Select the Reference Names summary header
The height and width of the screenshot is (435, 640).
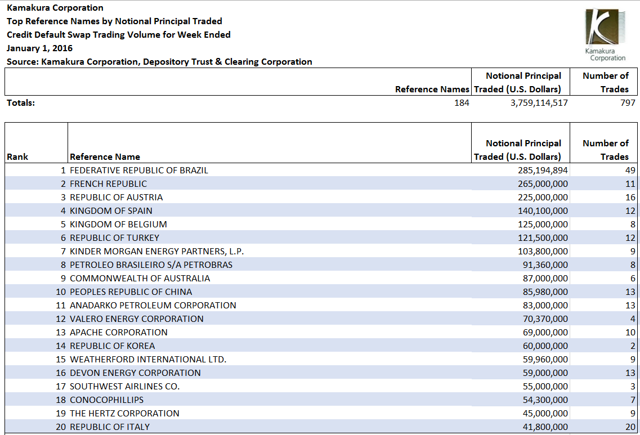[432, 89]
